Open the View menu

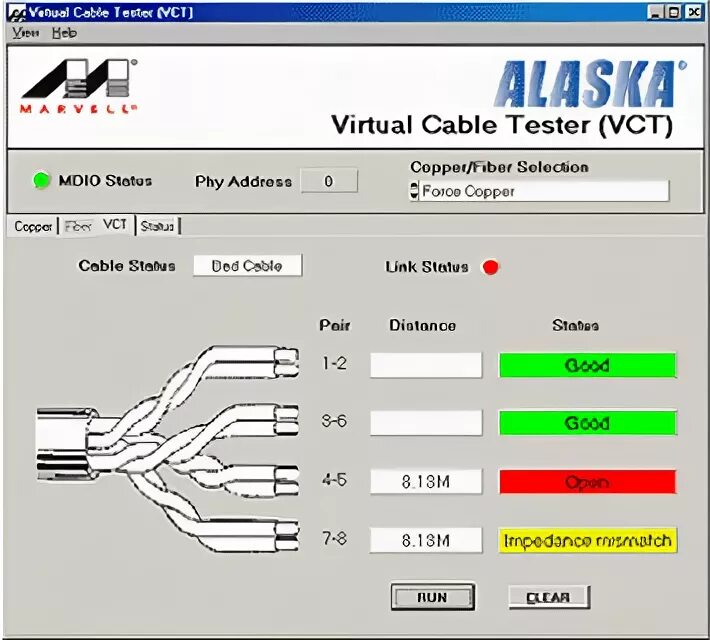25,33
